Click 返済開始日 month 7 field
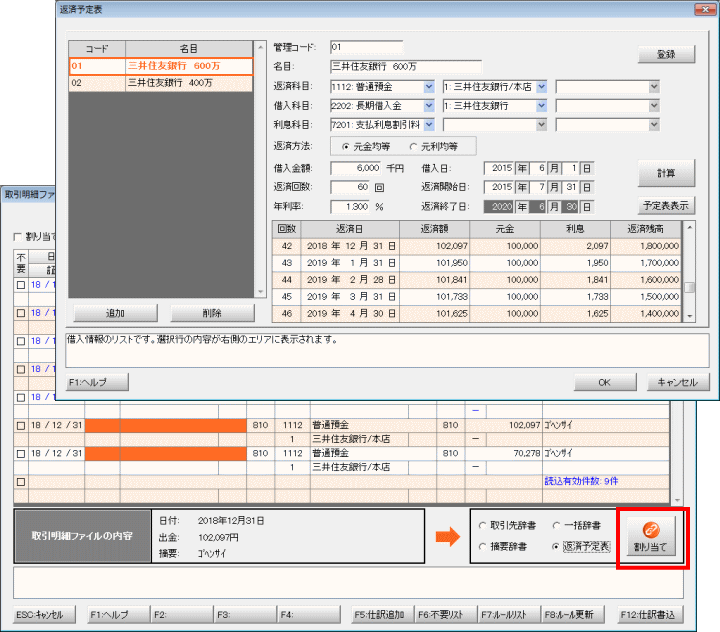This screenshot has height=632, width=720. click(x=538, y=187)
